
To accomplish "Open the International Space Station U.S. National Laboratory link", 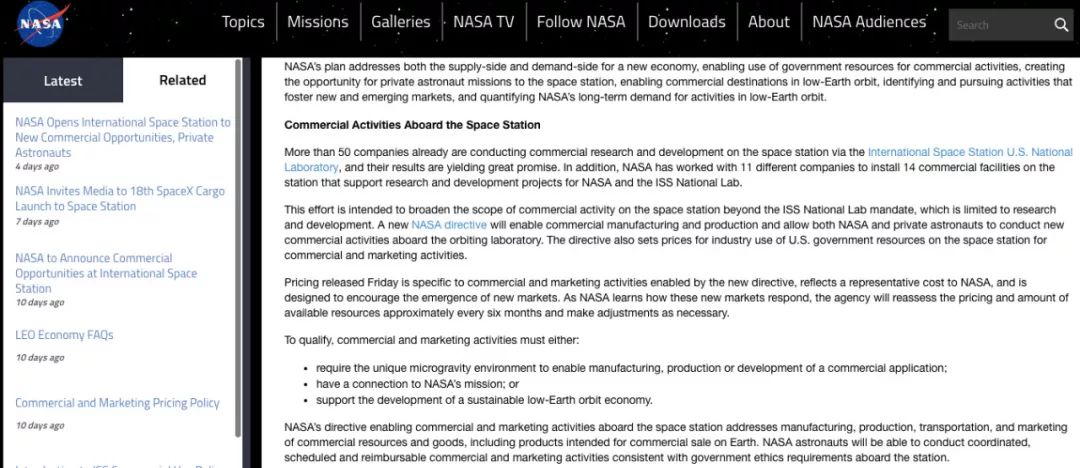I will 969,152.
